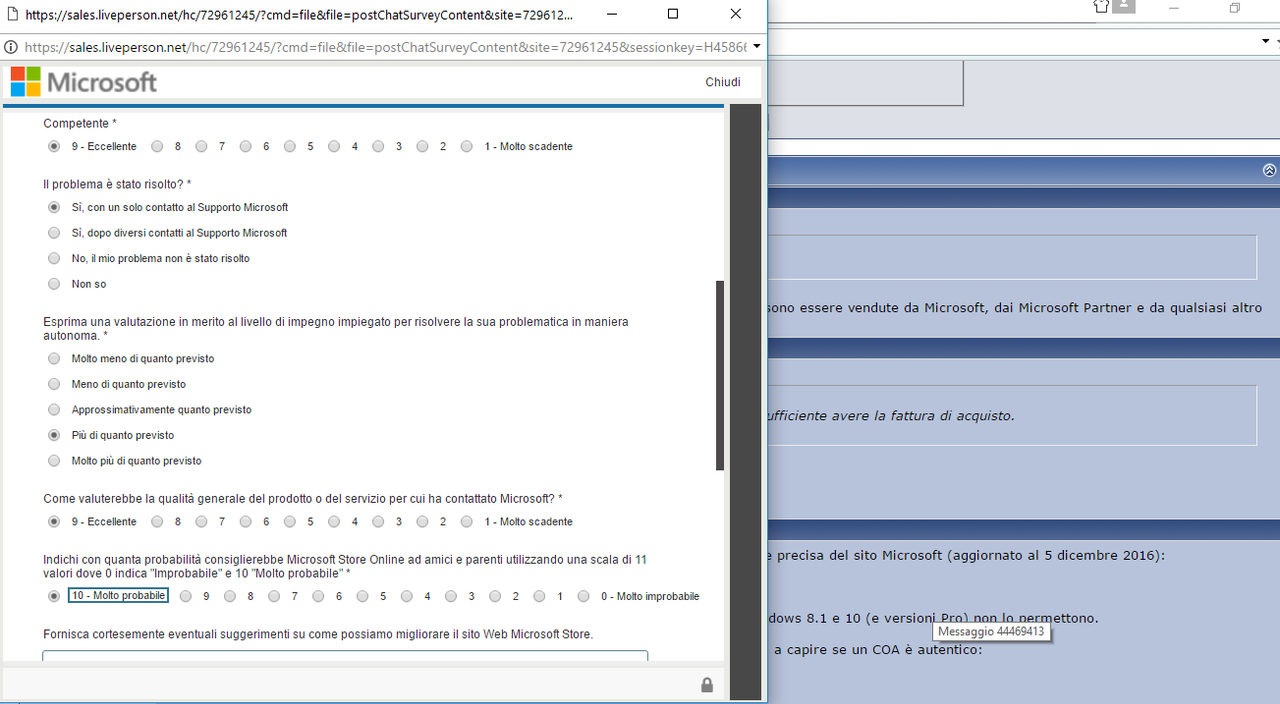The image size is (1280, 704).
Task: Select 6 in the recommendation probability row
Action: point(318,596)
